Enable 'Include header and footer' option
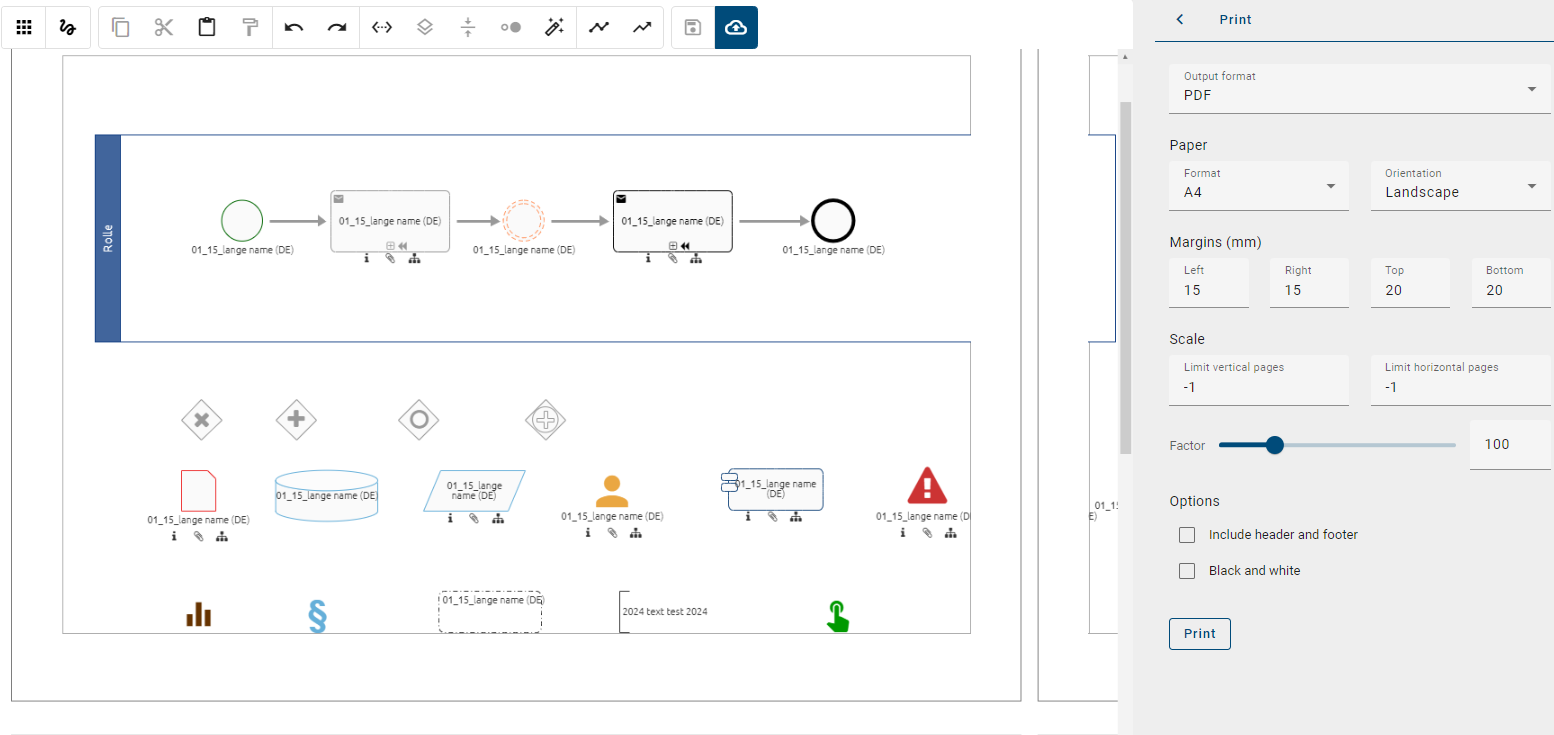Screen dimensions: 1554x735 point(1187,535)
